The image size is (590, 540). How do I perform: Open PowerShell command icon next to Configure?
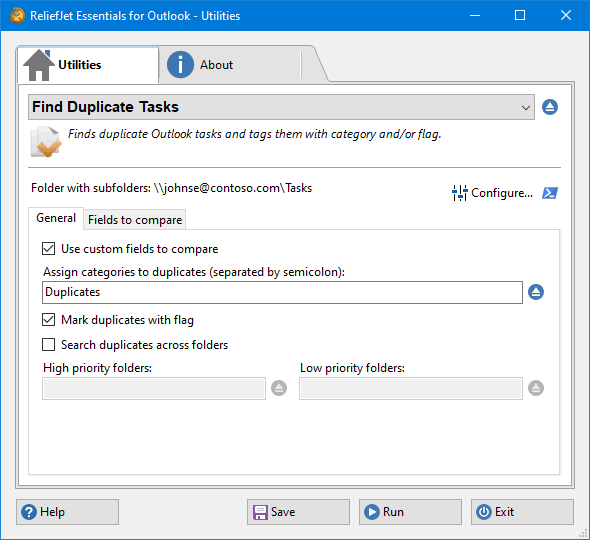pos(550,193)
